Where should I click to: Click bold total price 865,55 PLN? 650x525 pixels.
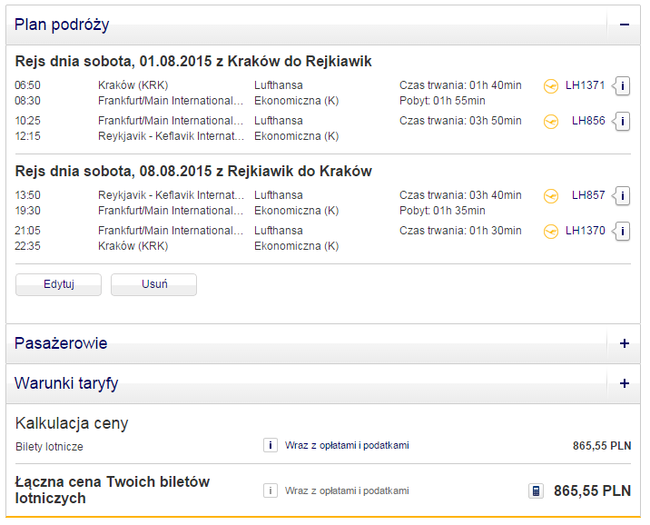coord(592,491)
